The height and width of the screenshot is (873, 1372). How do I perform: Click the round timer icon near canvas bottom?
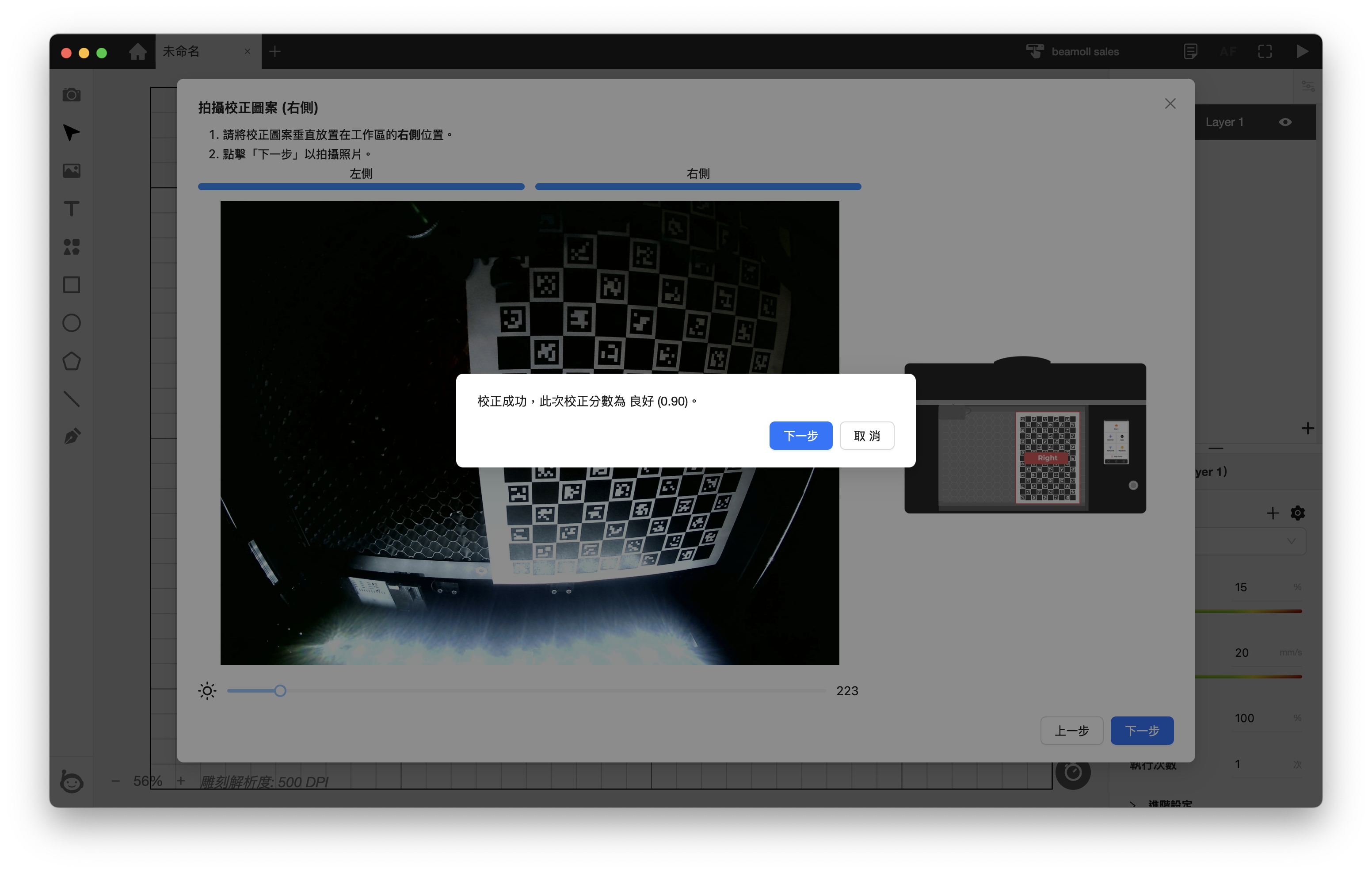1073,773
